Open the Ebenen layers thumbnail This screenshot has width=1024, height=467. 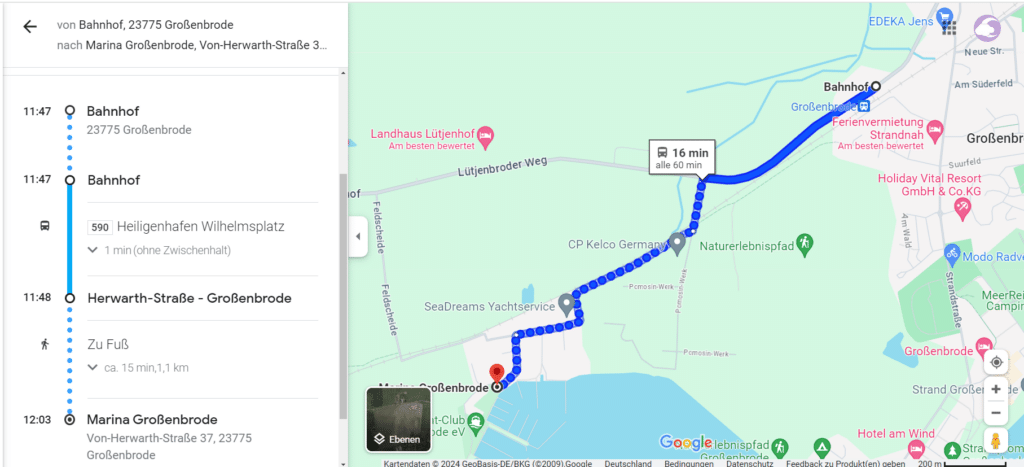click(x=398, y=419)
